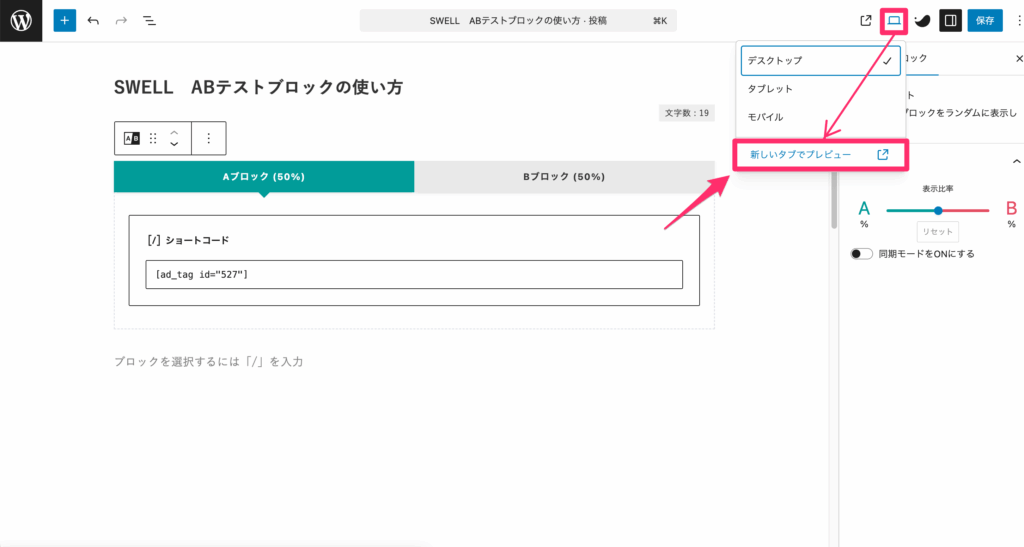
Task: Open the block toolbar options menu
Action: coord(208,138)
